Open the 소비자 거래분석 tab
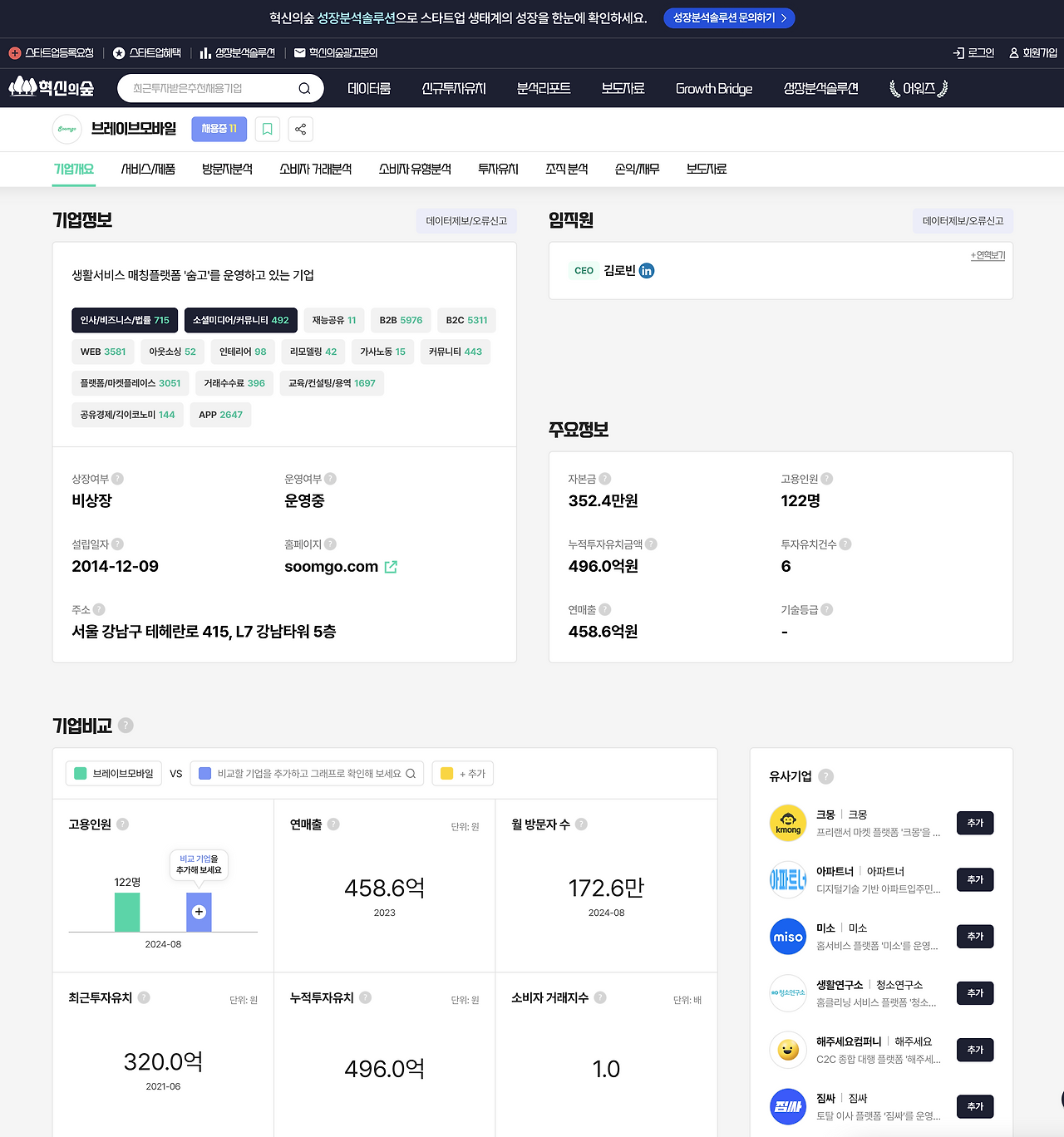This screenshot has height=1137, width=1064. coord(315,170)
